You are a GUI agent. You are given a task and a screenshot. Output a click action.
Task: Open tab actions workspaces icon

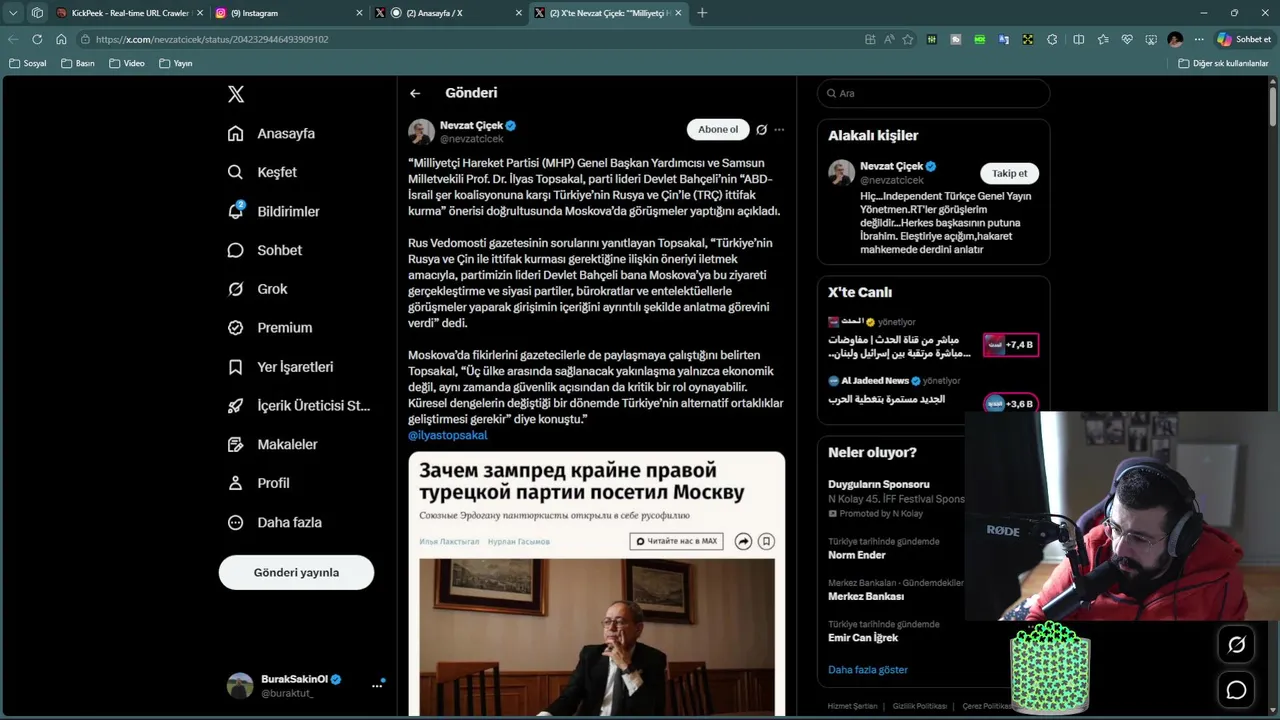click(37, 13)
